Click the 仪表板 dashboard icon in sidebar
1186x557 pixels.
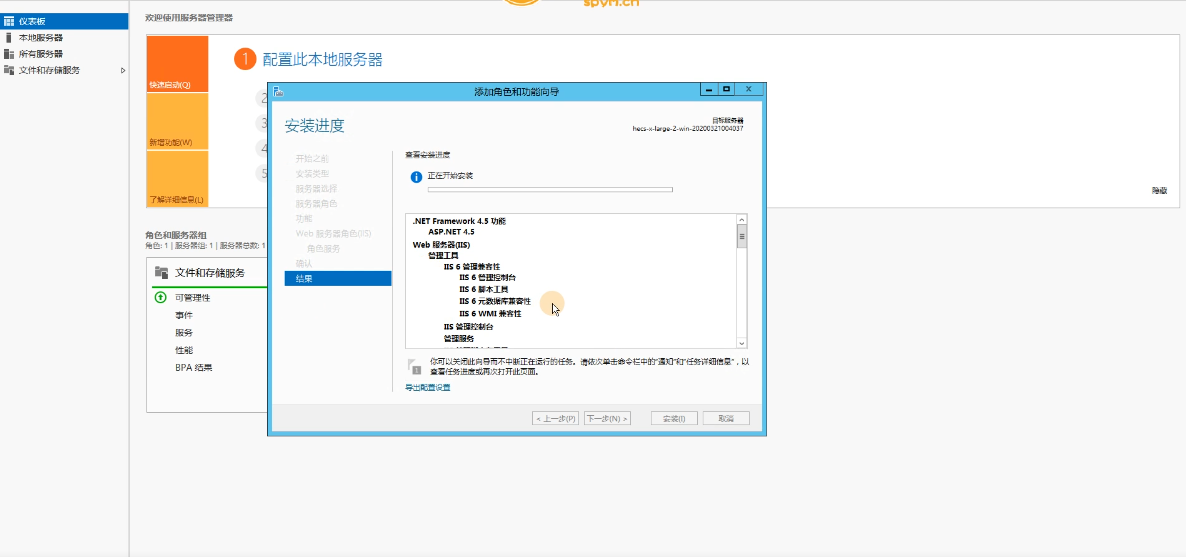(x=9, y=21)
